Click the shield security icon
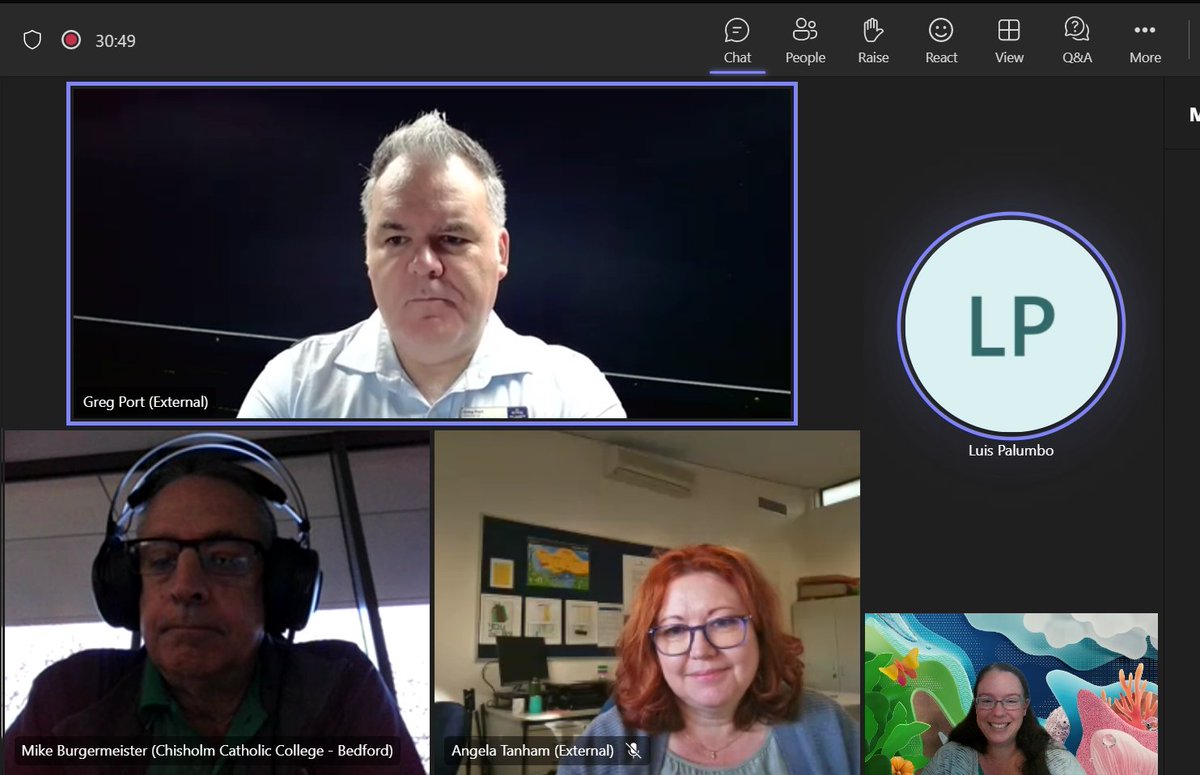This screenshot has width=1200, height=775. (32, 40)
